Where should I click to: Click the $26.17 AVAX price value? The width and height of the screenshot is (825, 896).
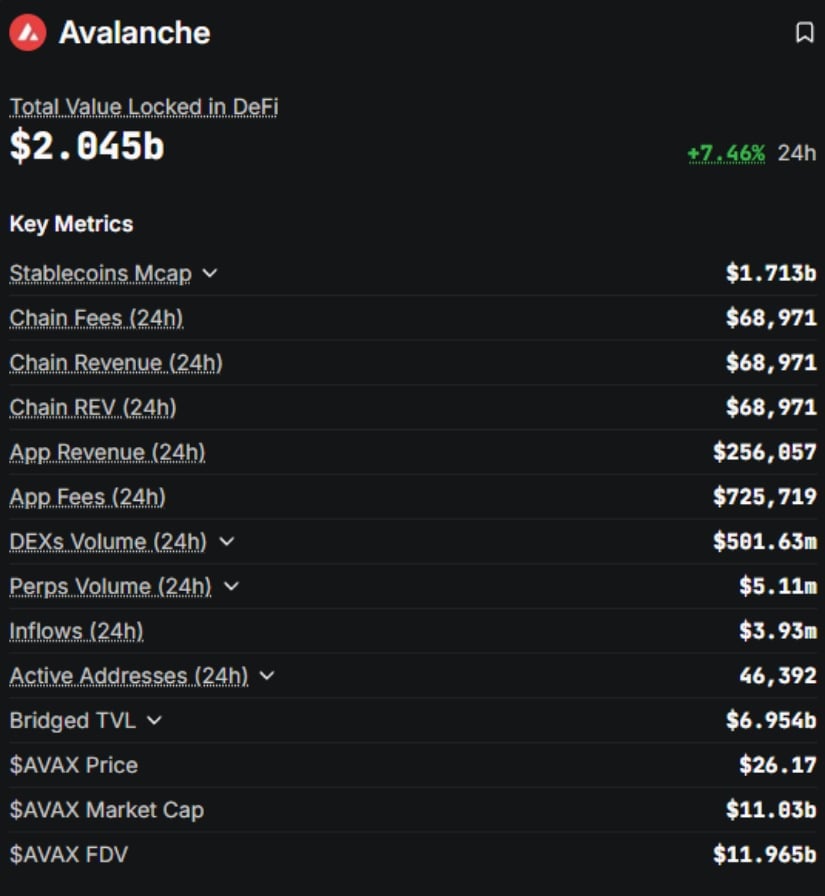click(778, 765)
